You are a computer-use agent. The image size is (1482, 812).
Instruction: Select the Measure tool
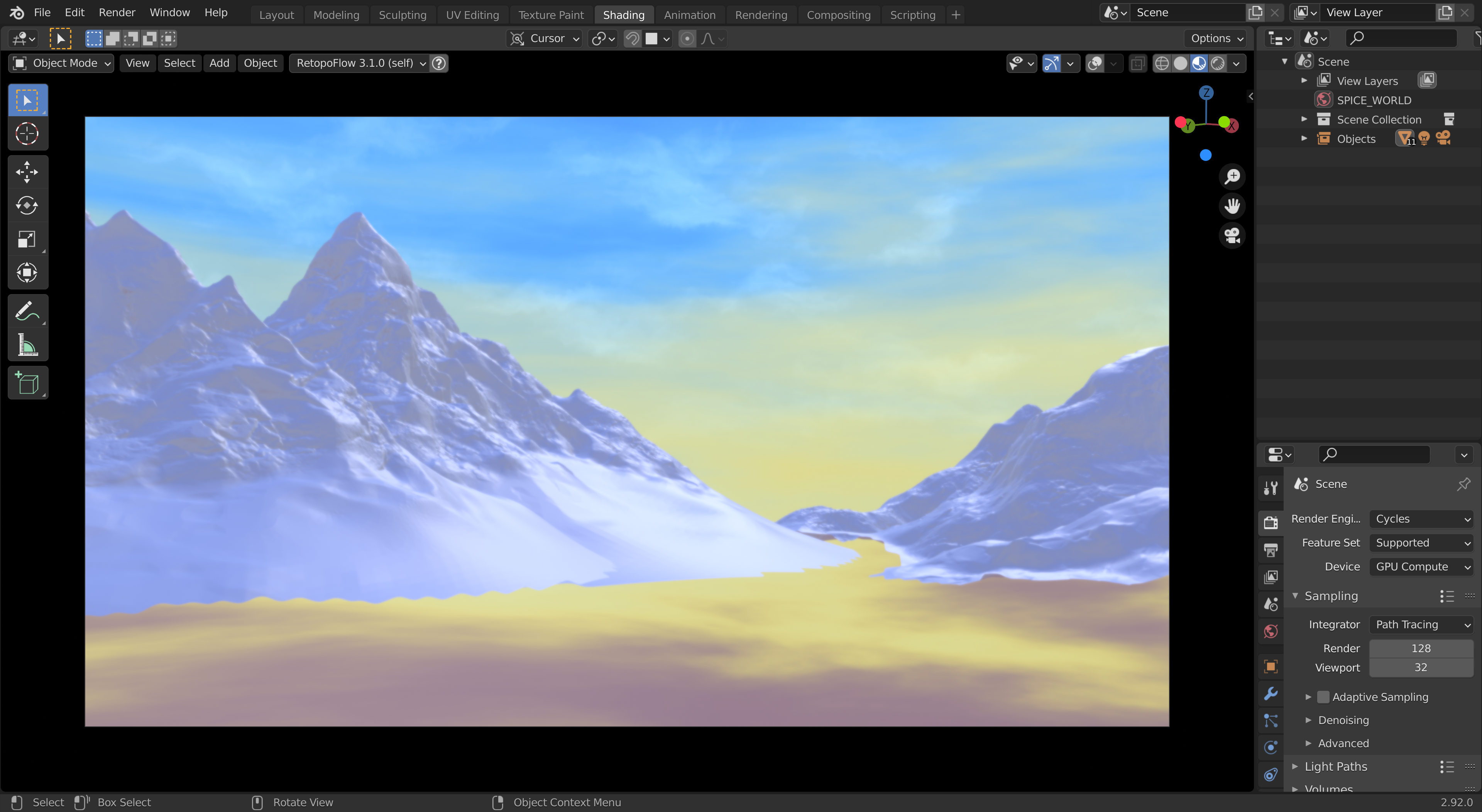tap(27, 345)
